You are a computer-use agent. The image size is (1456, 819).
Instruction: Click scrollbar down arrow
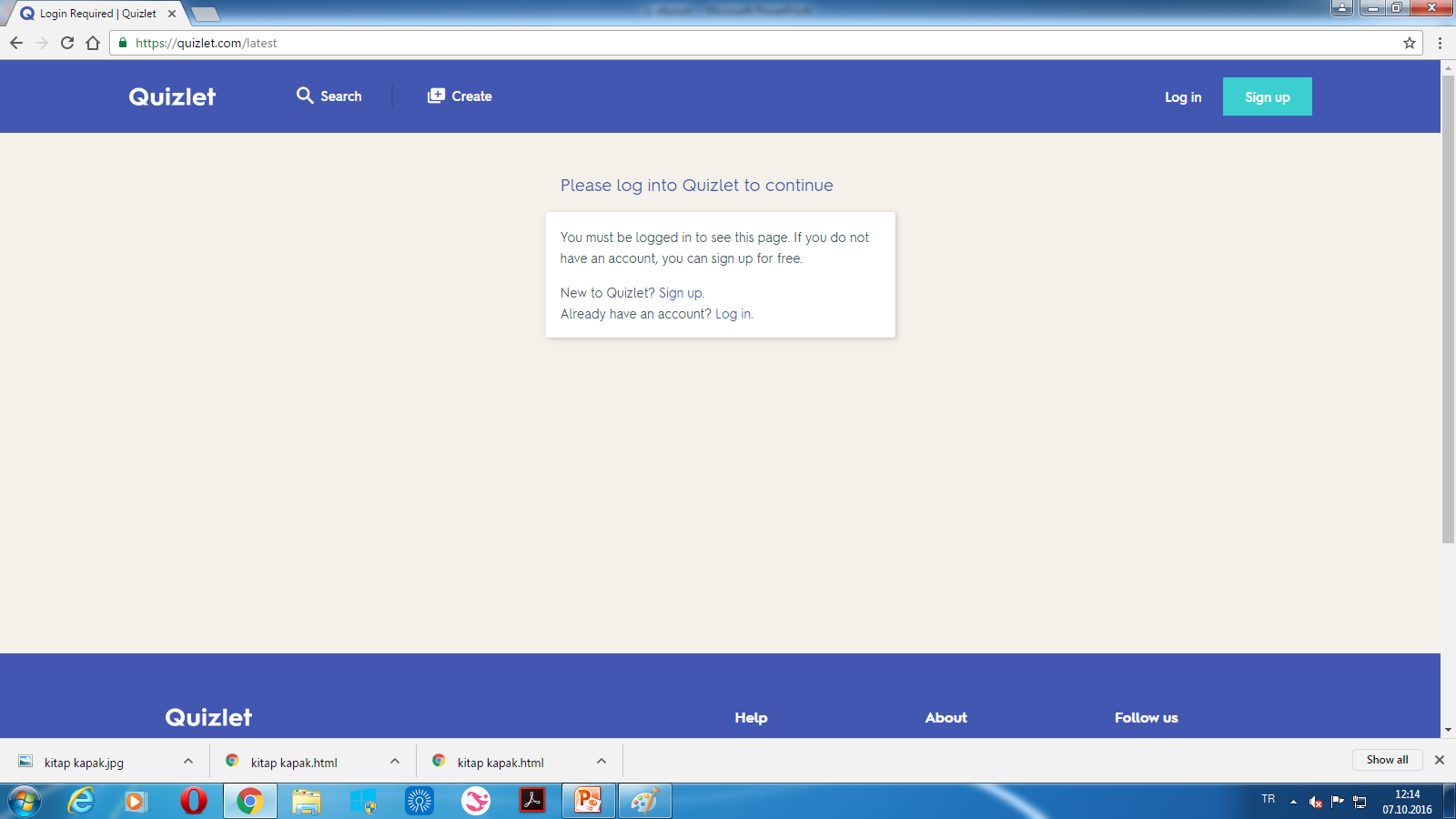pyautogui.click(x=1448, y=730)
